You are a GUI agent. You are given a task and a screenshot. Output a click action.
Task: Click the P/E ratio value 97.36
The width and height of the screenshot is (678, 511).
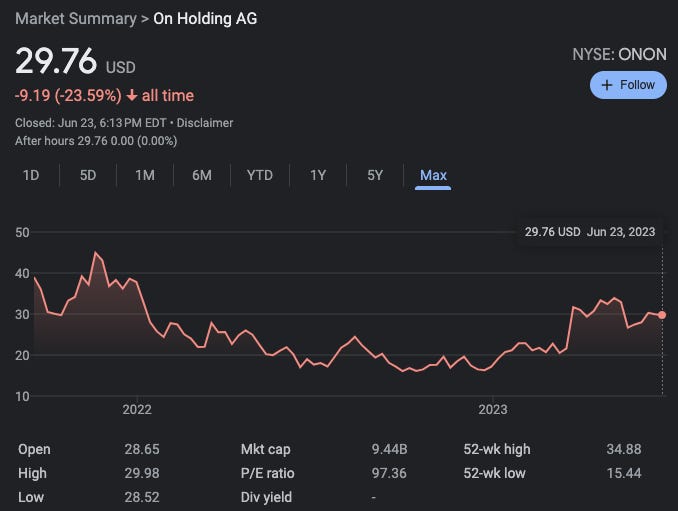click(x=389, y=473)
